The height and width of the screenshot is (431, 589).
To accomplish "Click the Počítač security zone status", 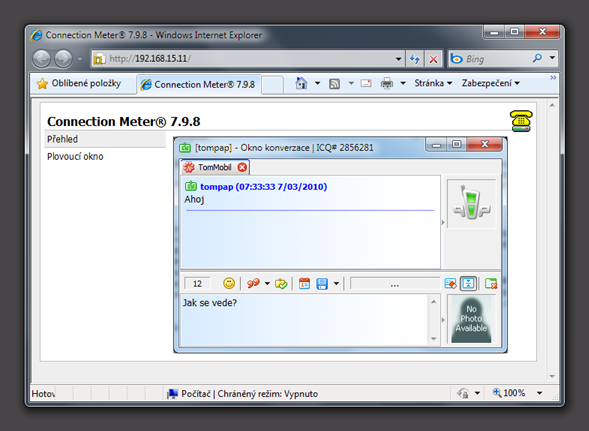I will tap(242, 393).
